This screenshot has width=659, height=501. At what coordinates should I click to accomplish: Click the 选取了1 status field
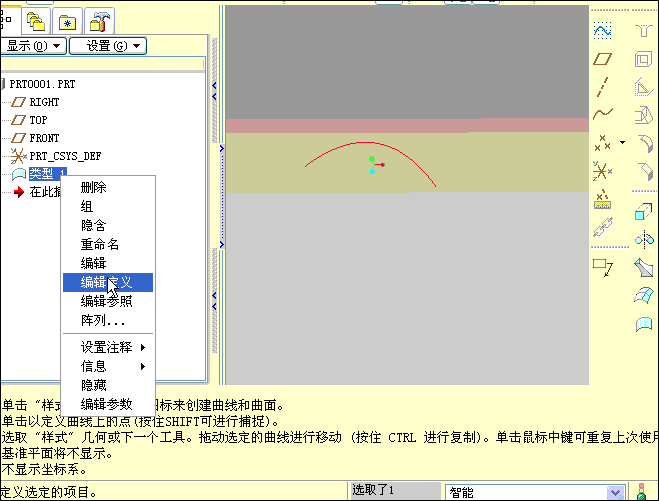pos(395,490)
